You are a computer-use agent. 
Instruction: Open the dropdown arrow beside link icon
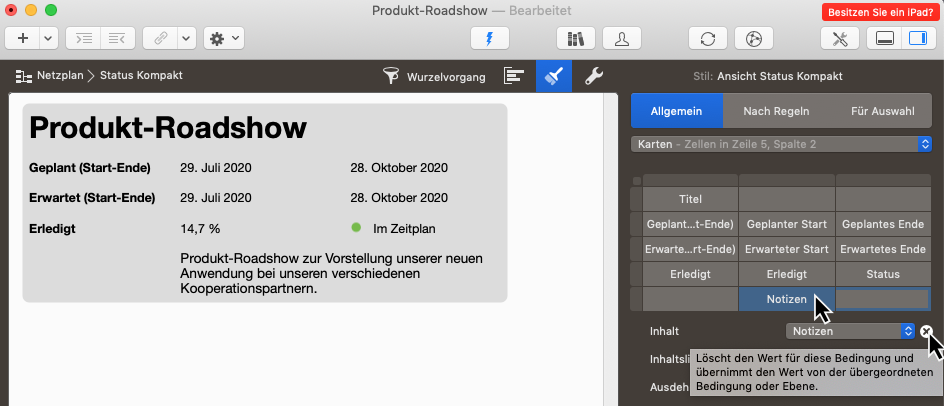click(x=186, y=39)
